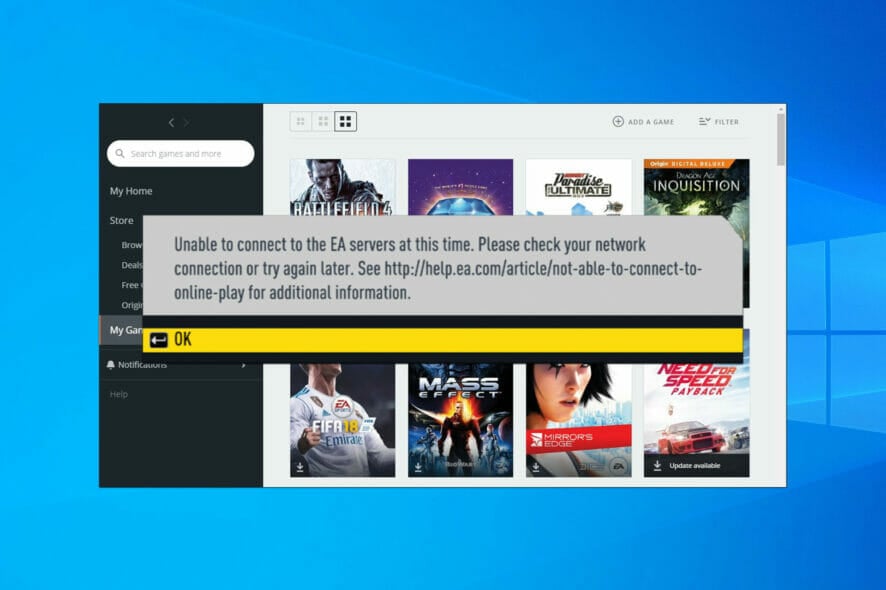Click the 'Unable to connect' error message text
Image resolution: width=886 pixels, height=590 pixels.
438,268
